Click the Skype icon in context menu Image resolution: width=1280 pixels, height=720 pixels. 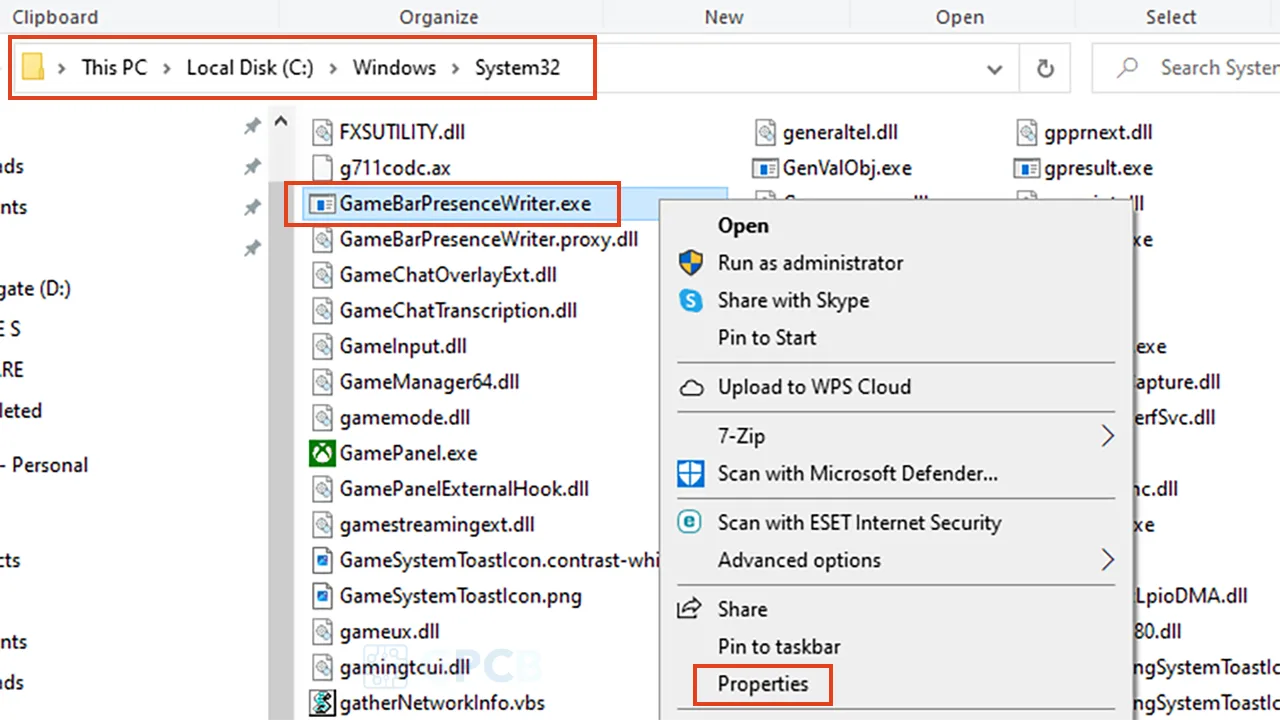pyautogui.click(x=691, y=300)
